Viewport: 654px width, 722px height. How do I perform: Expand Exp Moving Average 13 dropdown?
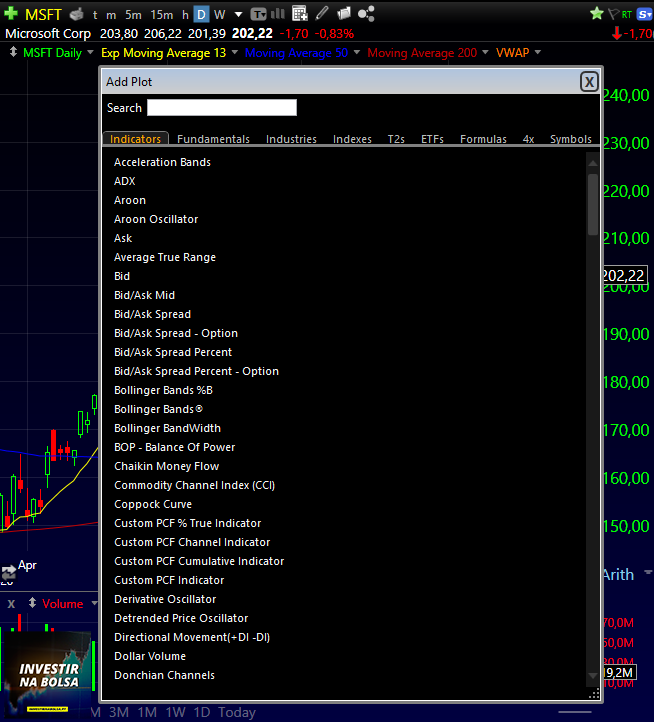click(235, 52)
